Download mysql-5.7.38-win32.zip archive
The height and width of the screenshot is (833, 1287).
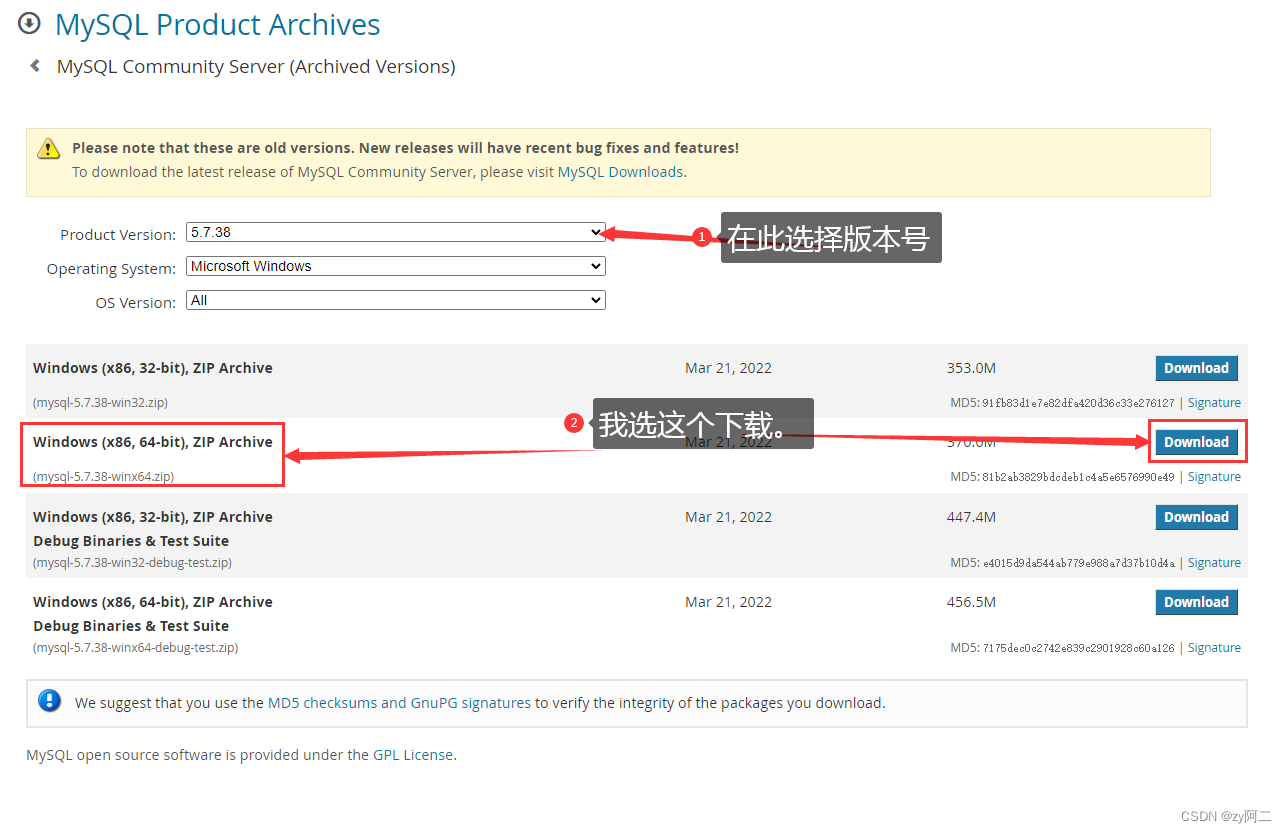click(x=1197, y=367)
